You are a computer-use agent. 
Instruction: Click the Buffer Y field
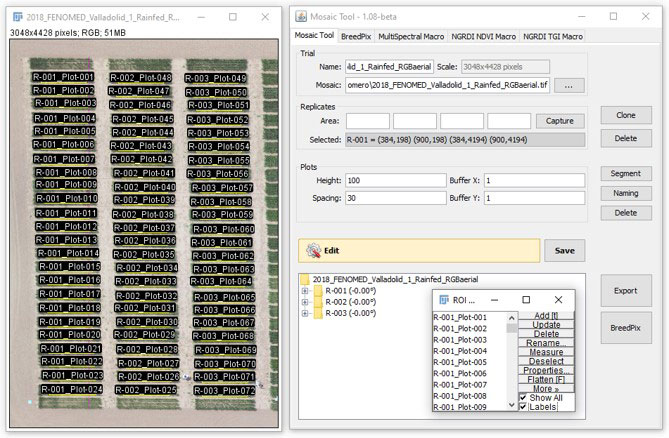pyautogui.click(x=534, y=198)
